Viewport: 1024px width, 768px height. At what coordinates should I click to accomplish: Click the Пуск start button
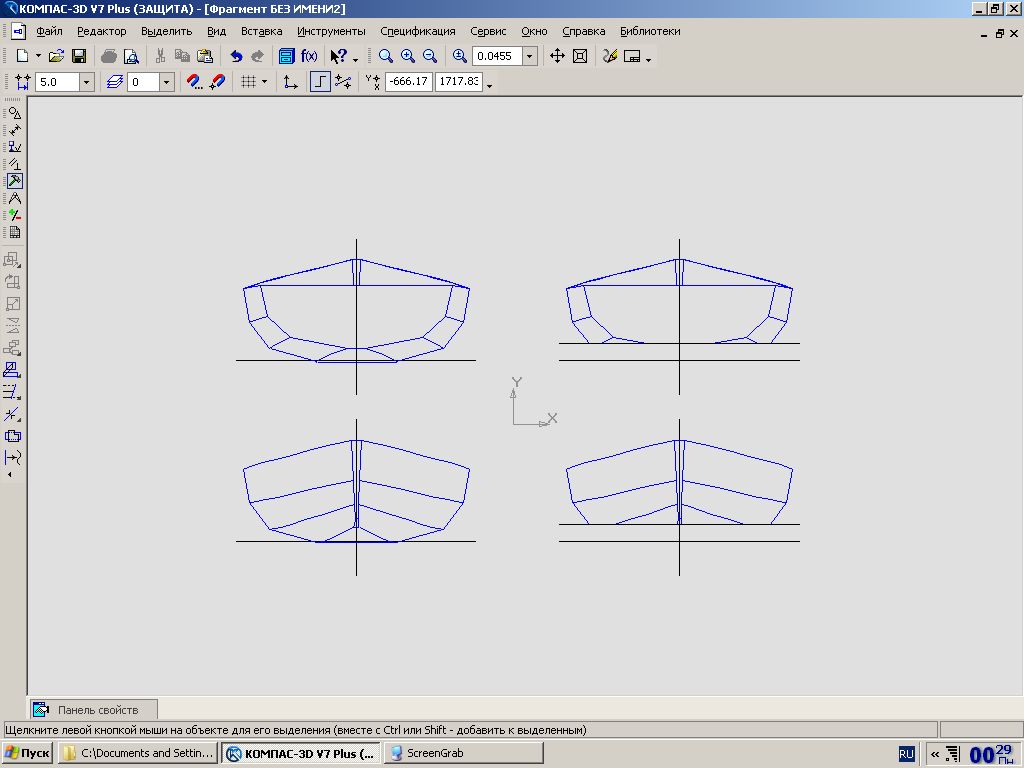coord(28,753)
